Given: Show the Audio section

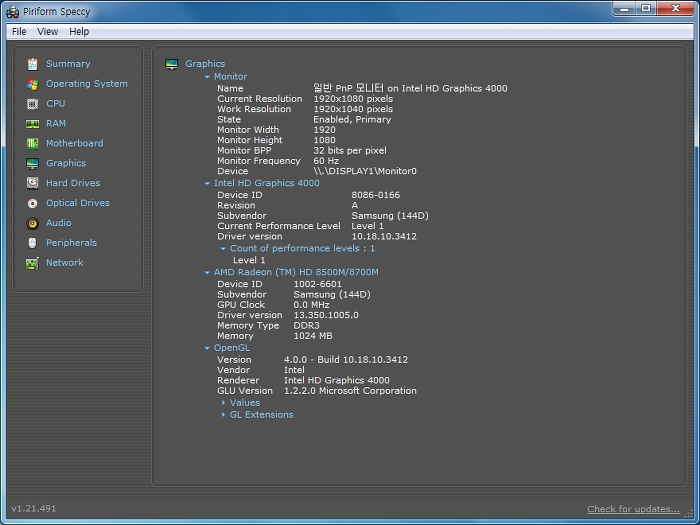Looking at the screenshot, I should 58,223.
